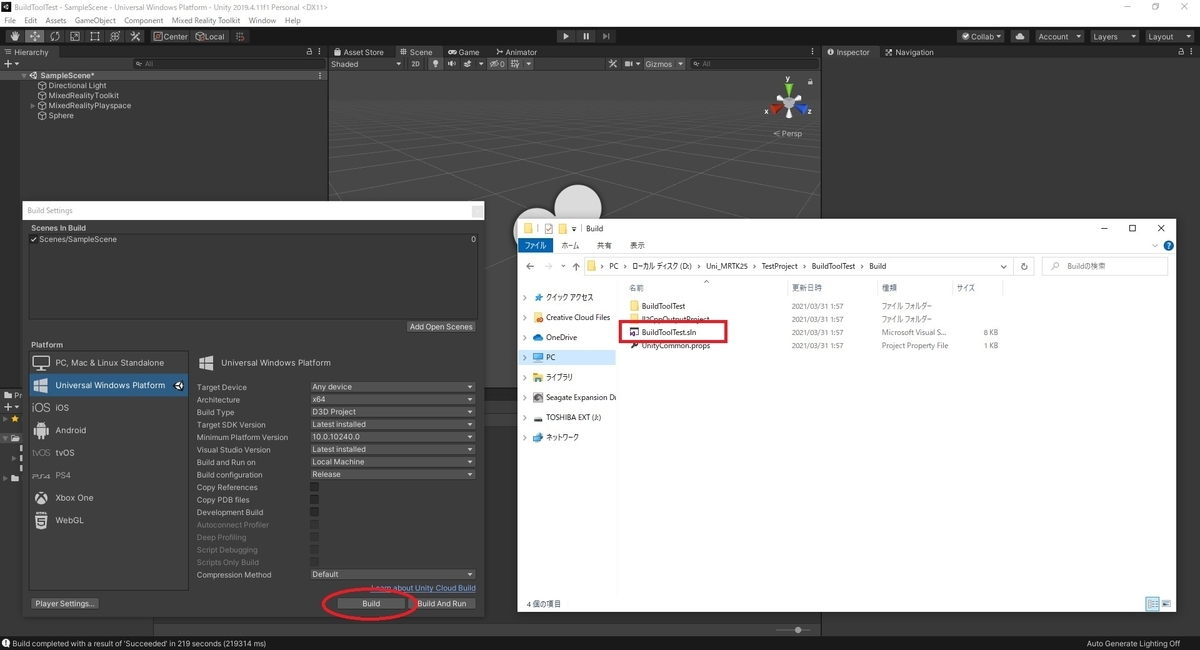This screenshot has width=1200, height=650.
Task: Open the Mixed Reality Toolkit menu
Action: (205, 20)
